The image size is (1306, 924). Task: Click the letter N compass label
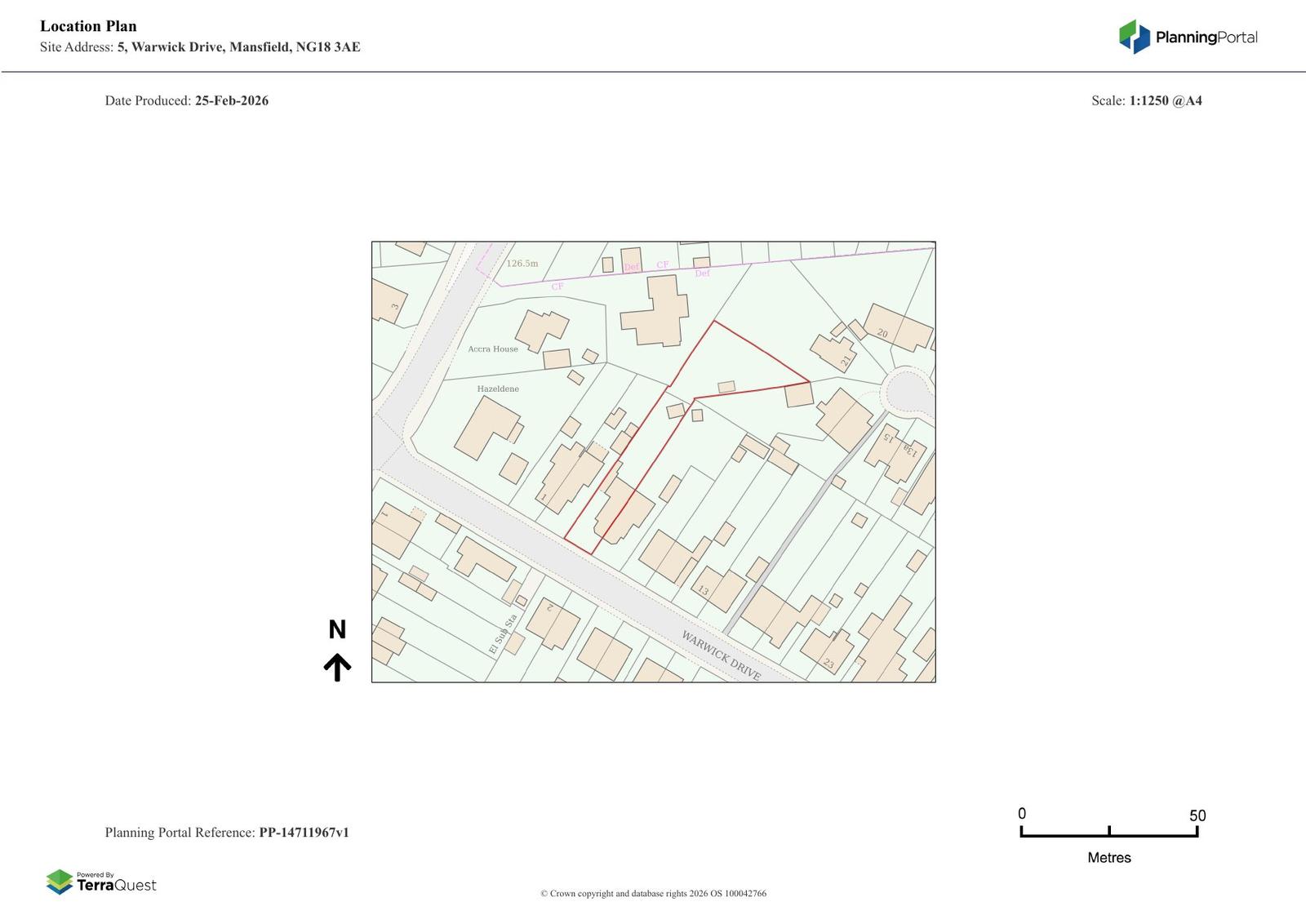tap(337, 629)
